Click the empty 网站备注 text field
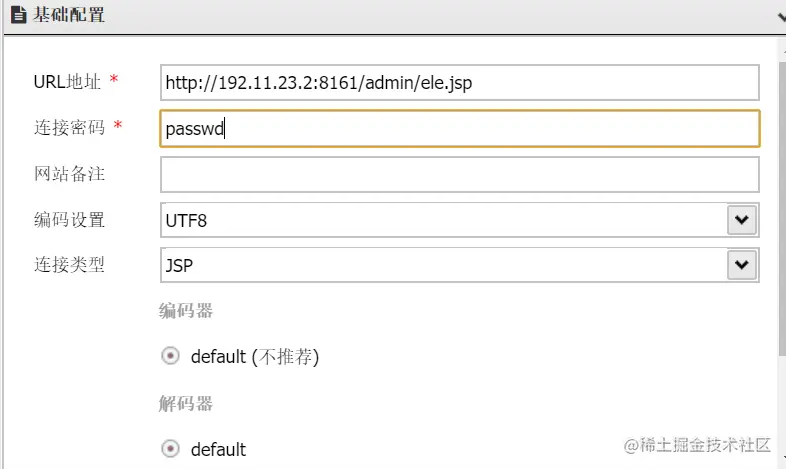 coord(459,174)
